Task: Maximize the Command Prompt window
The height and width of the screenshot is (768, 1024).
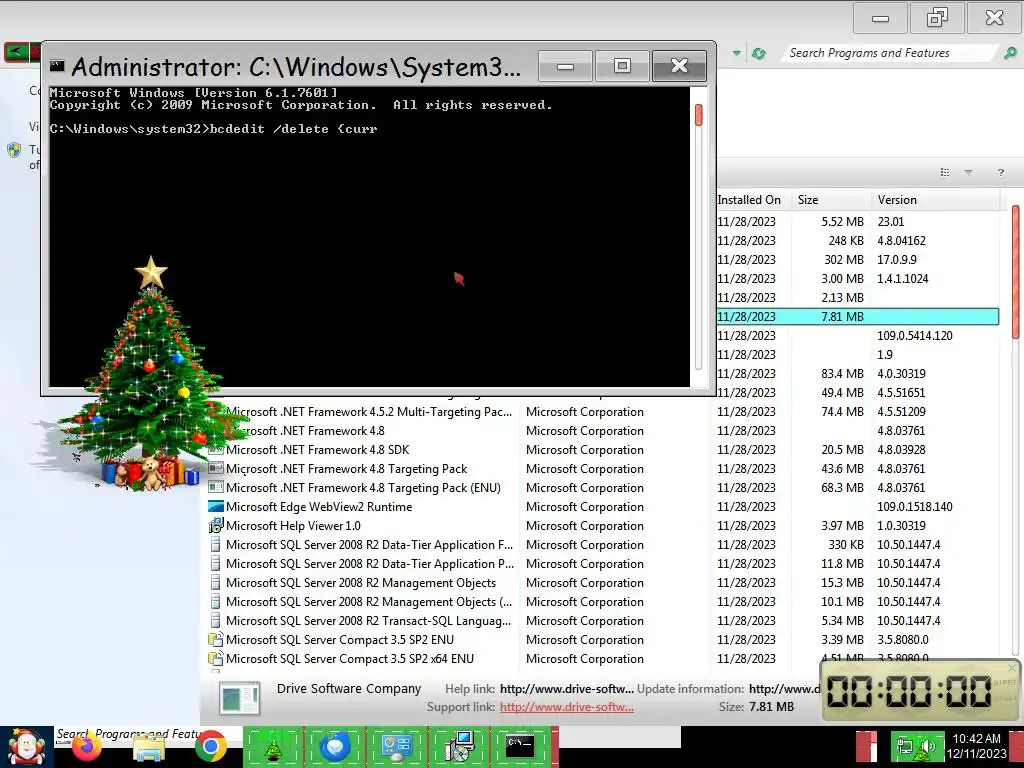Action: coord(622,66)
